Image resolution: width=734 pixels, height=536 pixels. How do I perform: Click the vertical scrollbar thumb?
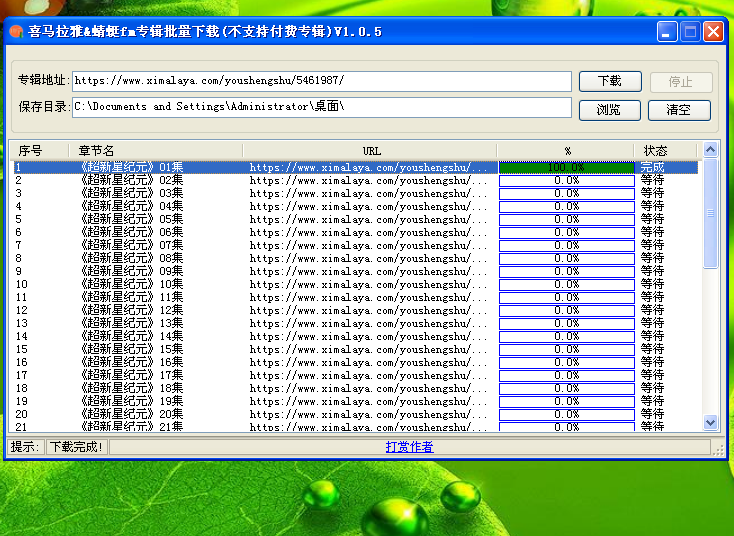pos(710,212)
